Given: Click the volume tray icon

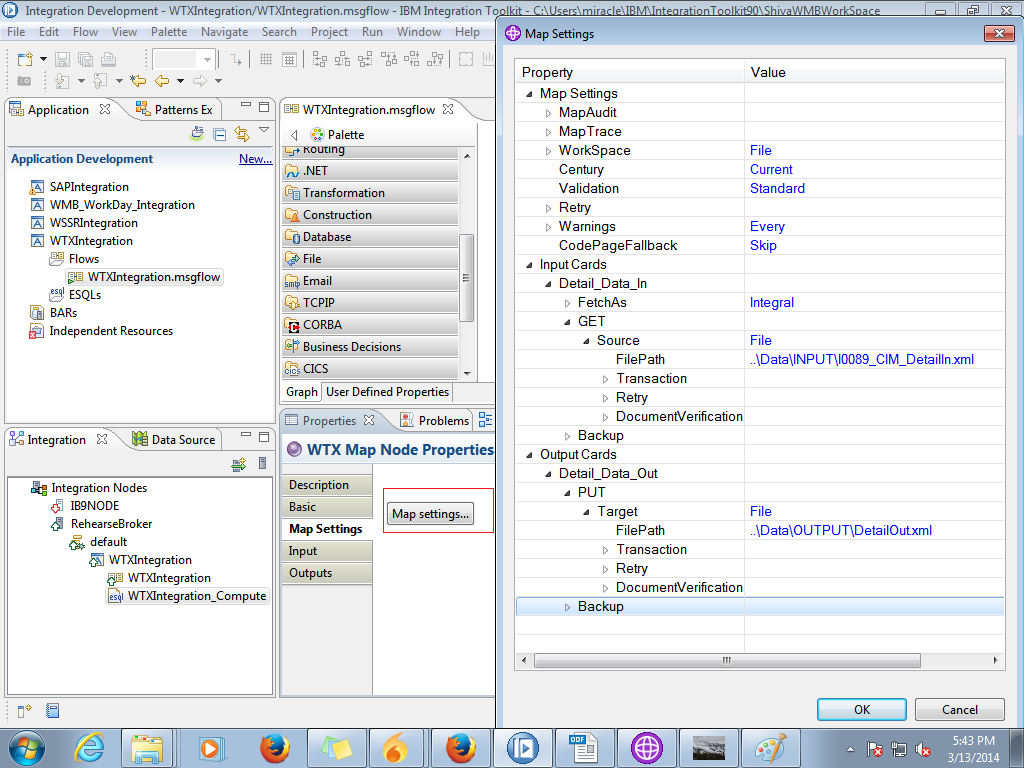Looking at the screenshot, I should (x=923, y=749).
